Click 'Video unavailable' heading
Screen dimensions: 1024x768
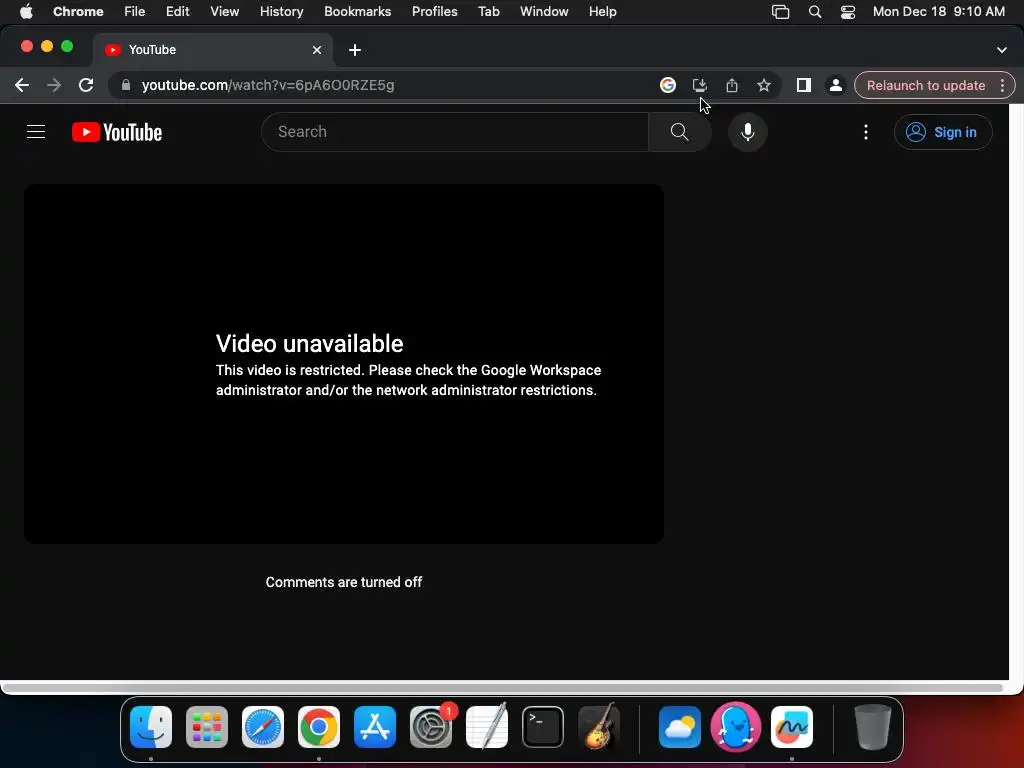310,344
